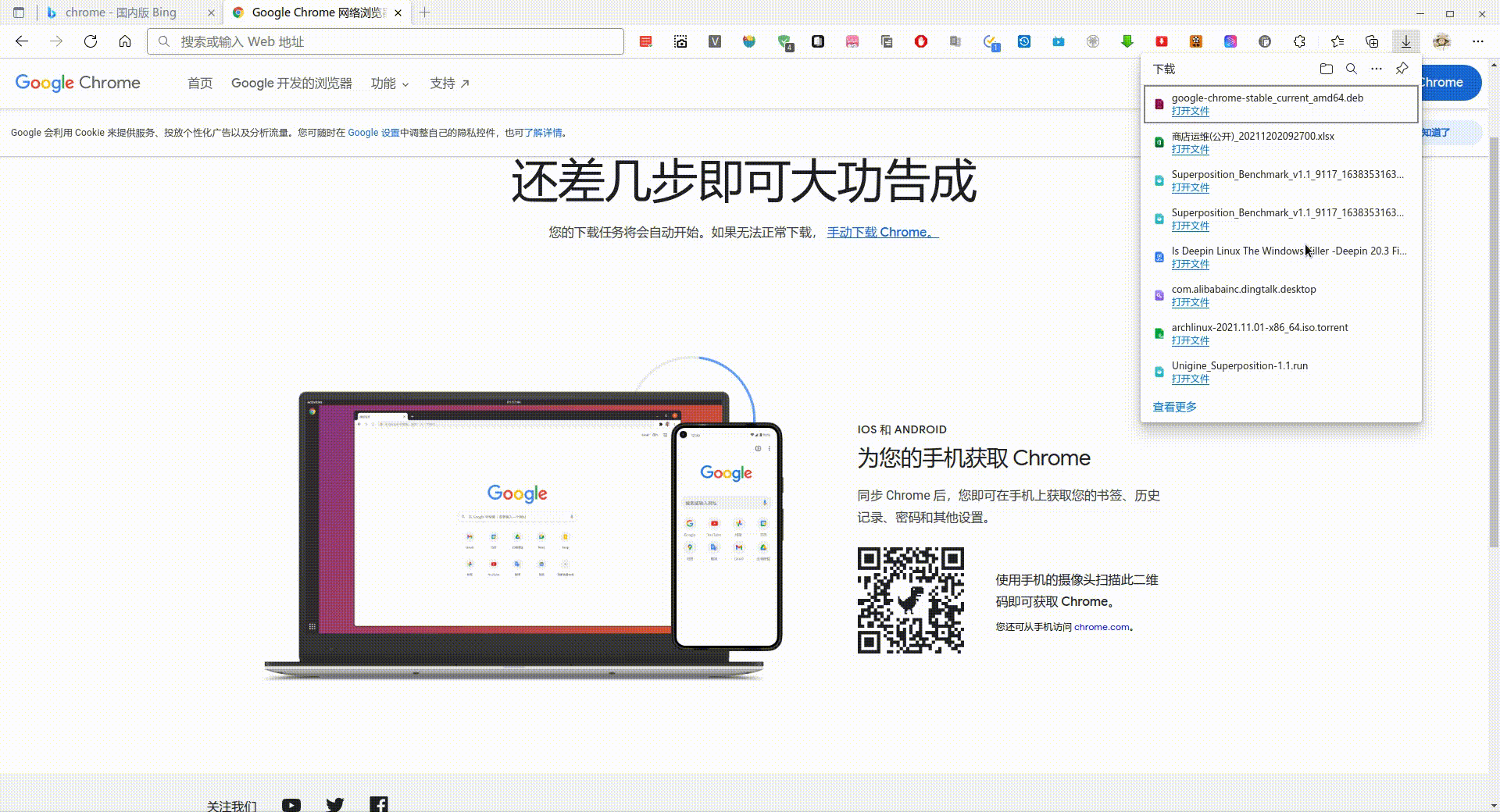This screenshot has width=1500, height=812.
Task: Click the browser profile avatar
Action: click(1441, 41)
